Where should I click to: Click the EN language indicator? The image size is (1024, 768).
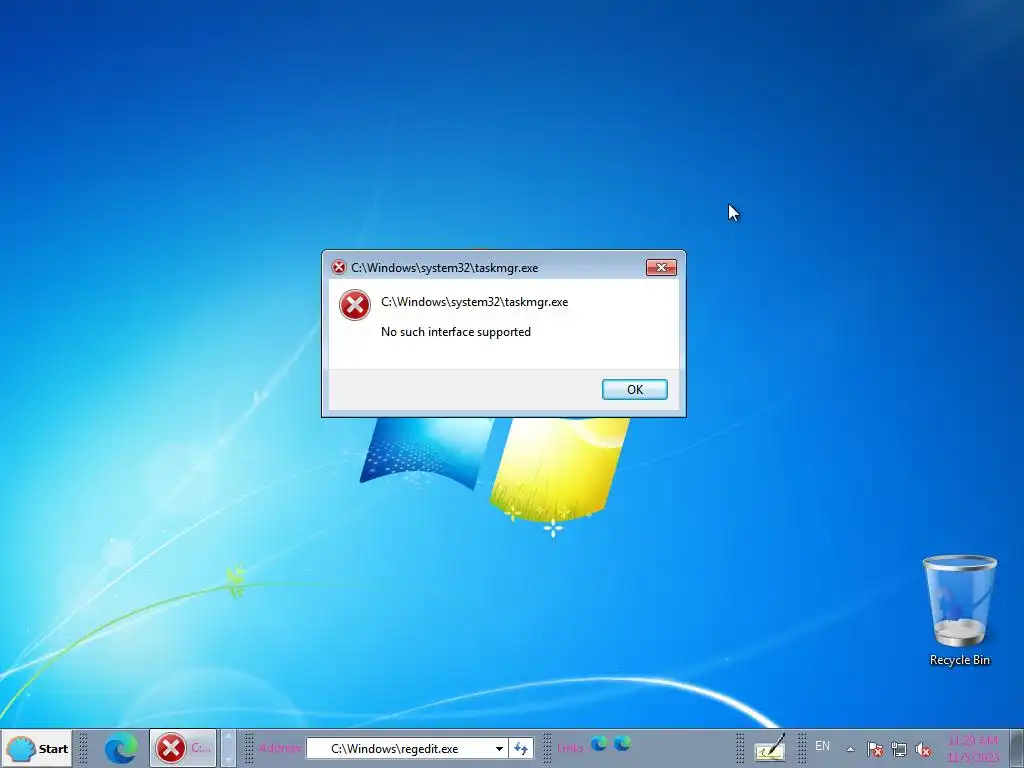822,746
